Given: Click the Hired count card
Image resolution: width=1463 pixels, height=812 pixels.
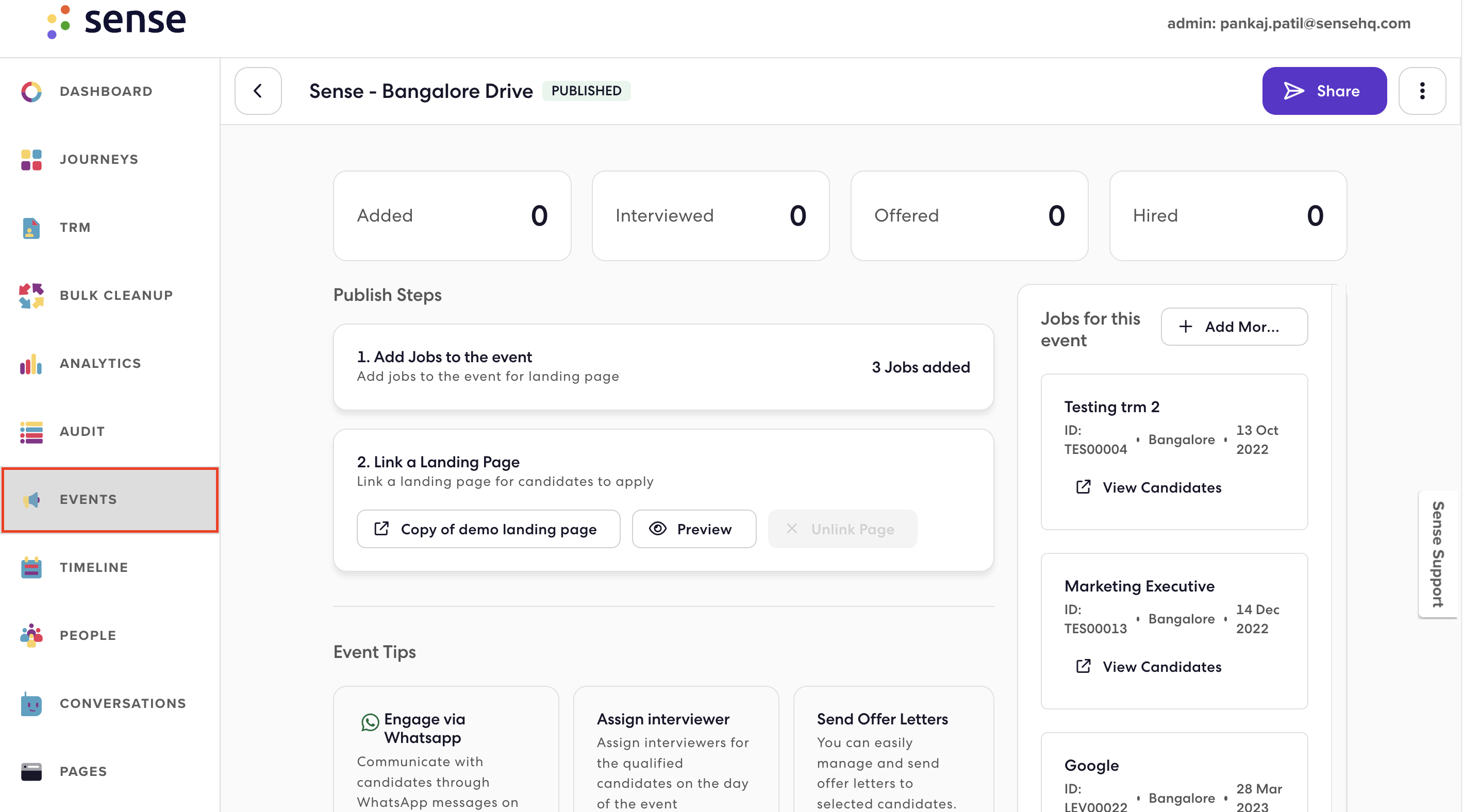Looking at the screenshot, I should (1227, 216).
